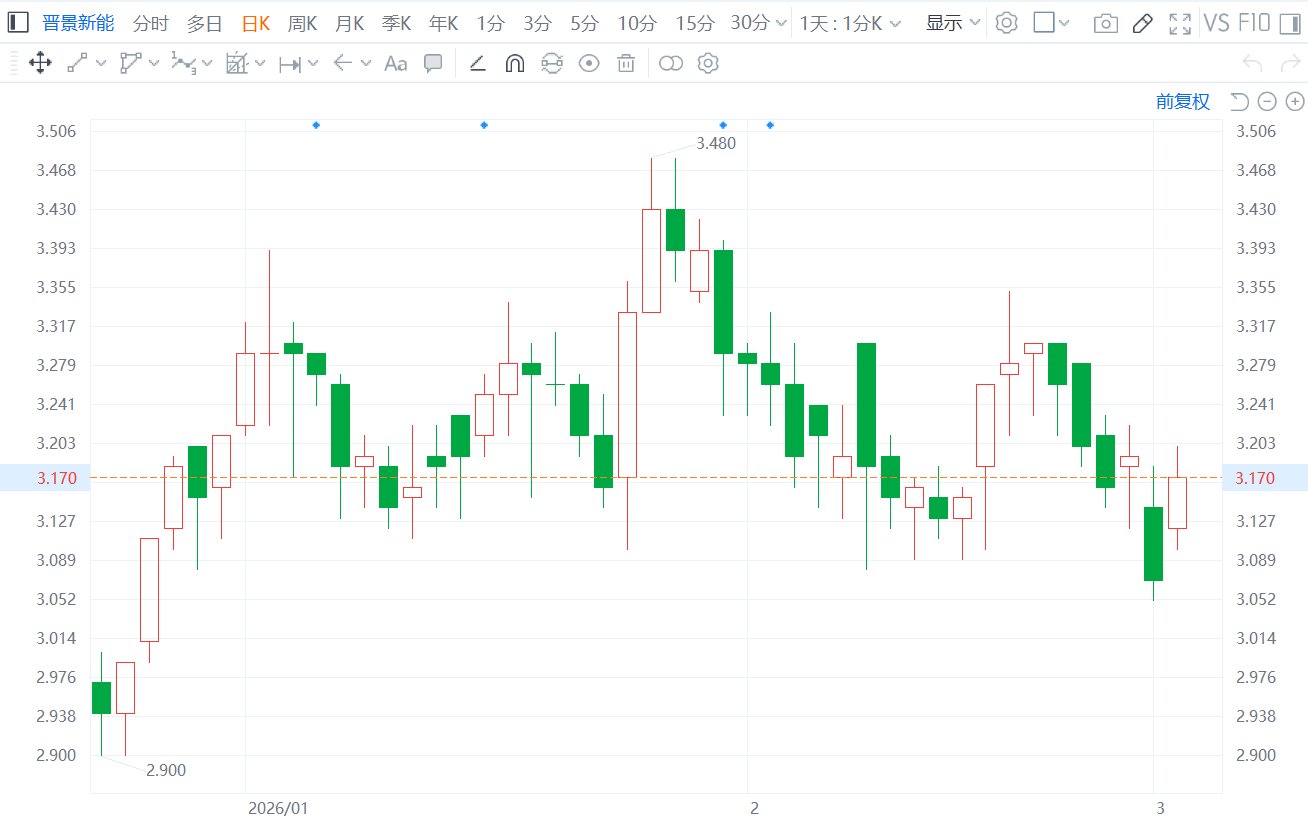The width and height of the screenshot is (1308, 828).
Task: Click the 3.480 high price label
Action: [x=715, y=143]
